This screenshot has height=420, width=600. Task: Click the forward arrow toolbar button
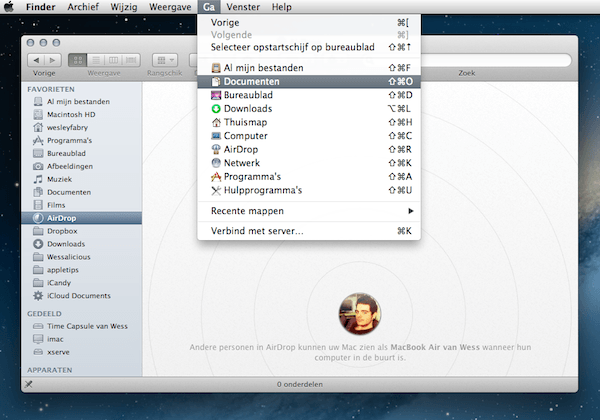tap(53, 60)
